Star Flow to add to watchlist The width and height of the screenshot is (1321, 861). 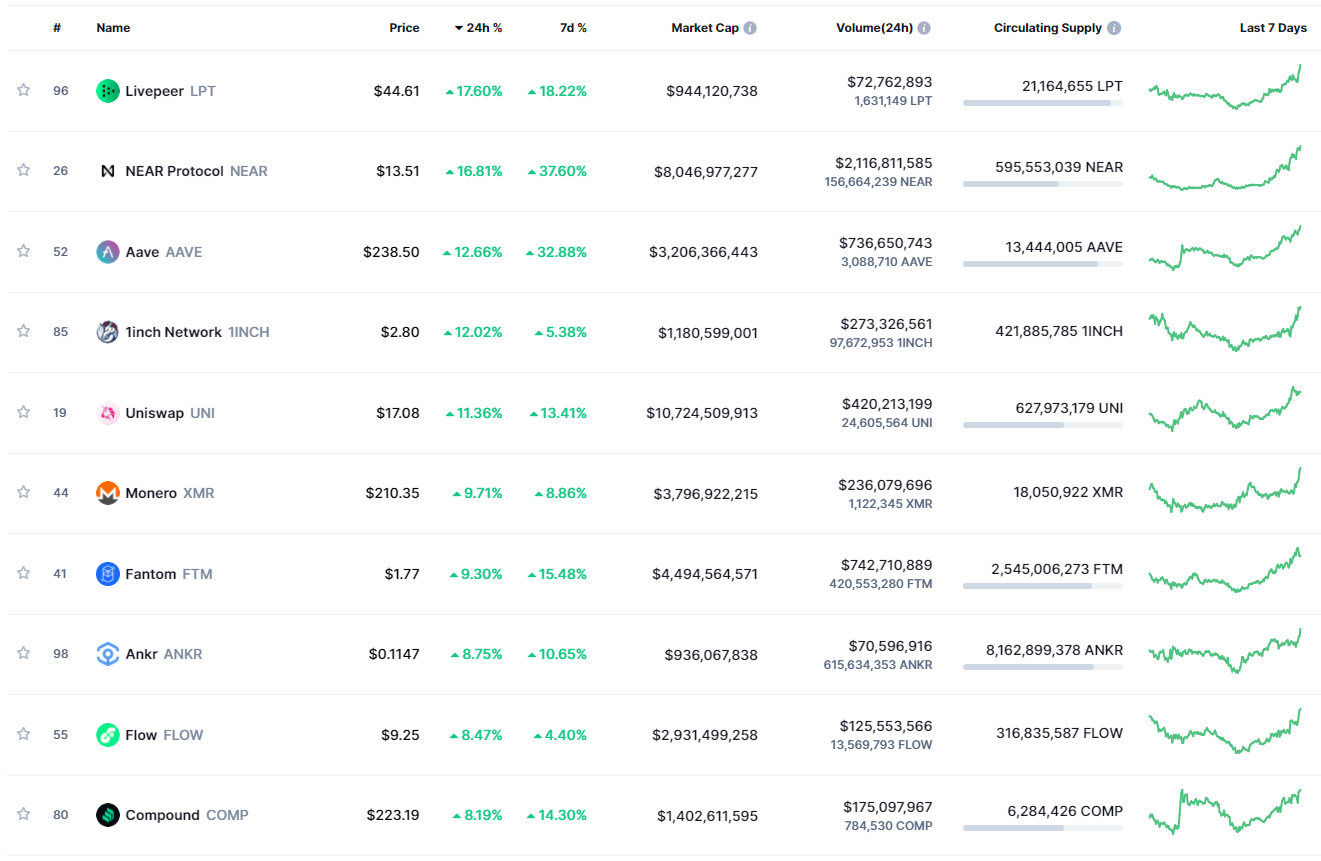pos(23,734)
